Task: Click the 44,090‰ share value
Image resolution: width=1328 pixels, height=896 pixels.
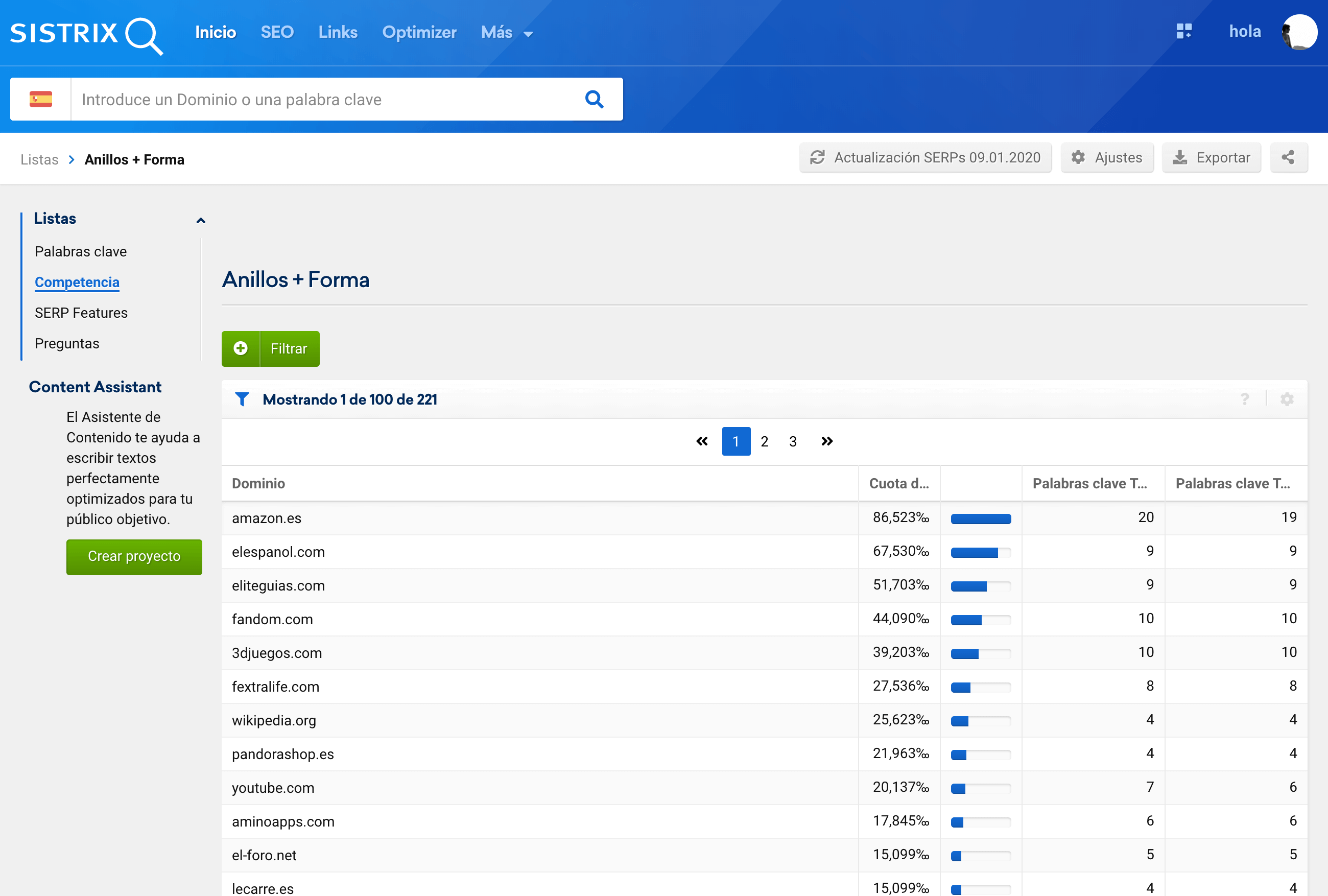Action: point(901,619)
